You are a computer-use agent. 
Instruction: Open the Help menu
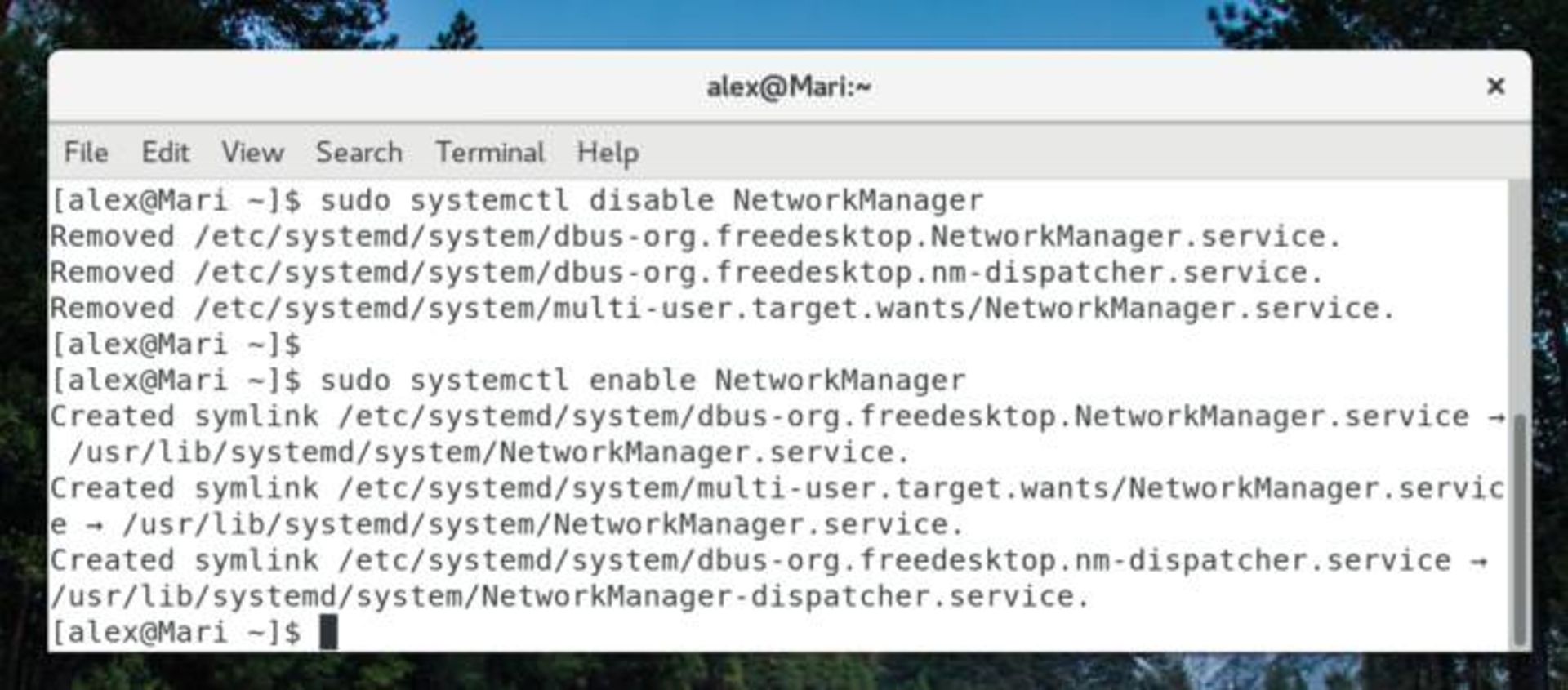[607, 152]
